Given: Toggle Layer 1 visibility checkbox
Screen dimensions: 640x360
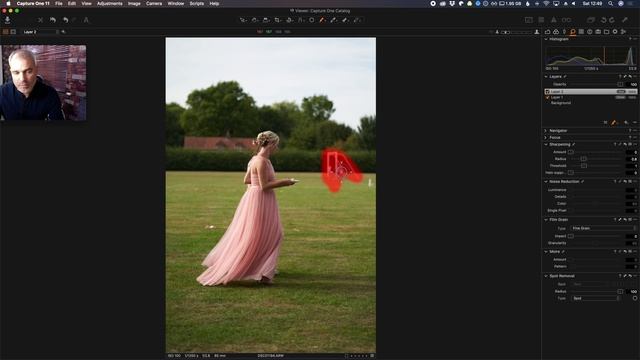Looking at the screenshot, I should coord(547,98).
